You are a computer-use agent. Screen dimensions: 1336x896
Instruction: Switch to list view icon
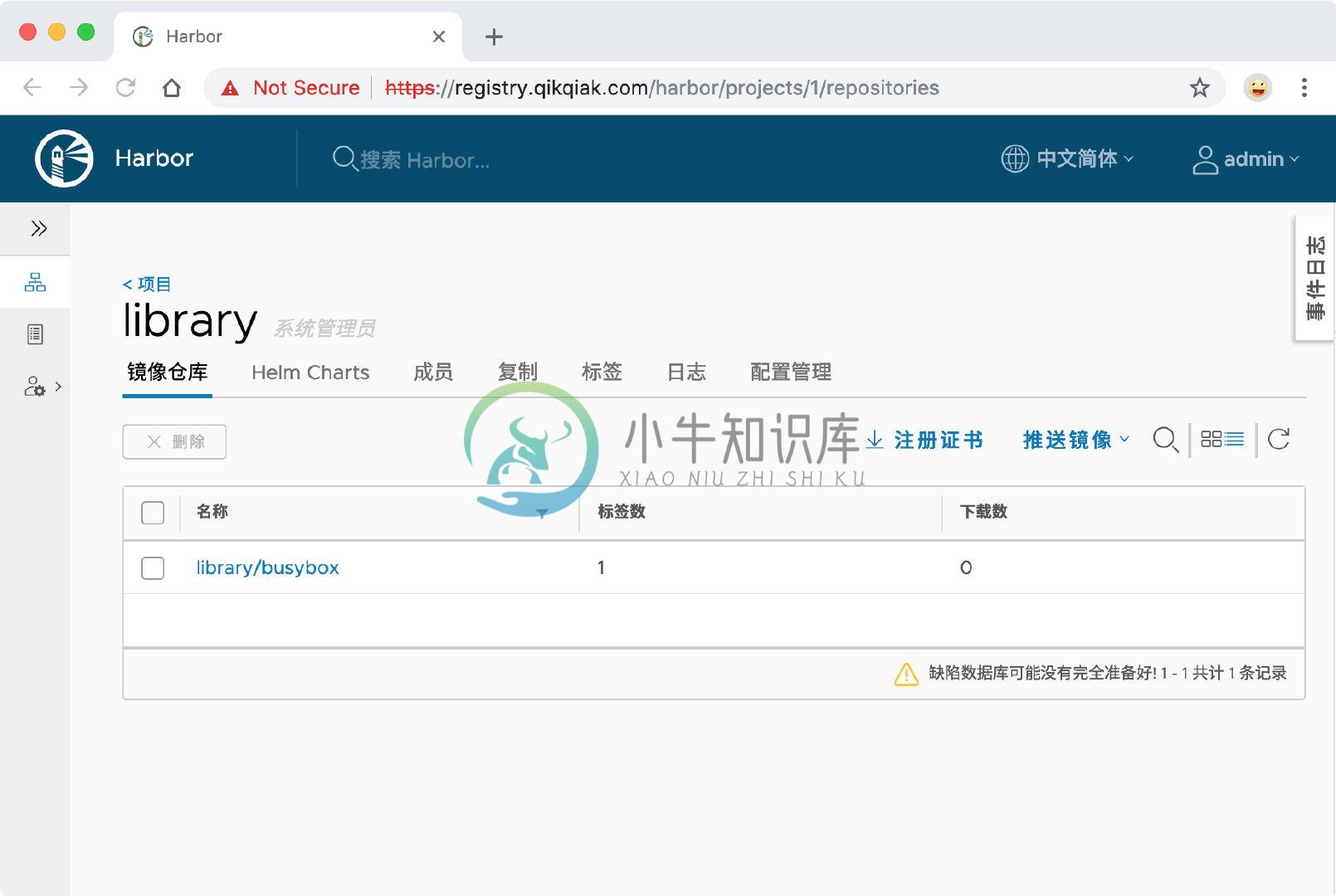pyautogui.click(x=1235, y=439)
